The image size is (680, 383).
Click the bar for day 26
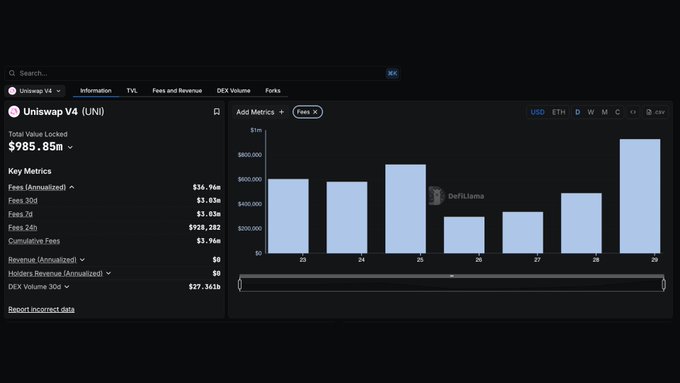pos(464,235)
